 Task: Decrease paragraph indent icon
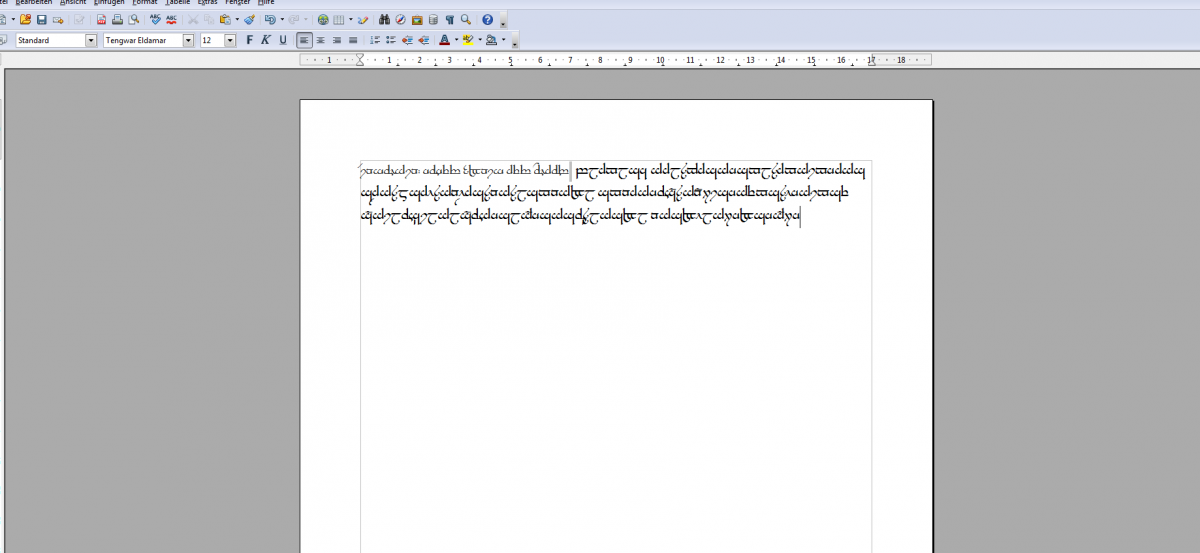pos(407,40)
